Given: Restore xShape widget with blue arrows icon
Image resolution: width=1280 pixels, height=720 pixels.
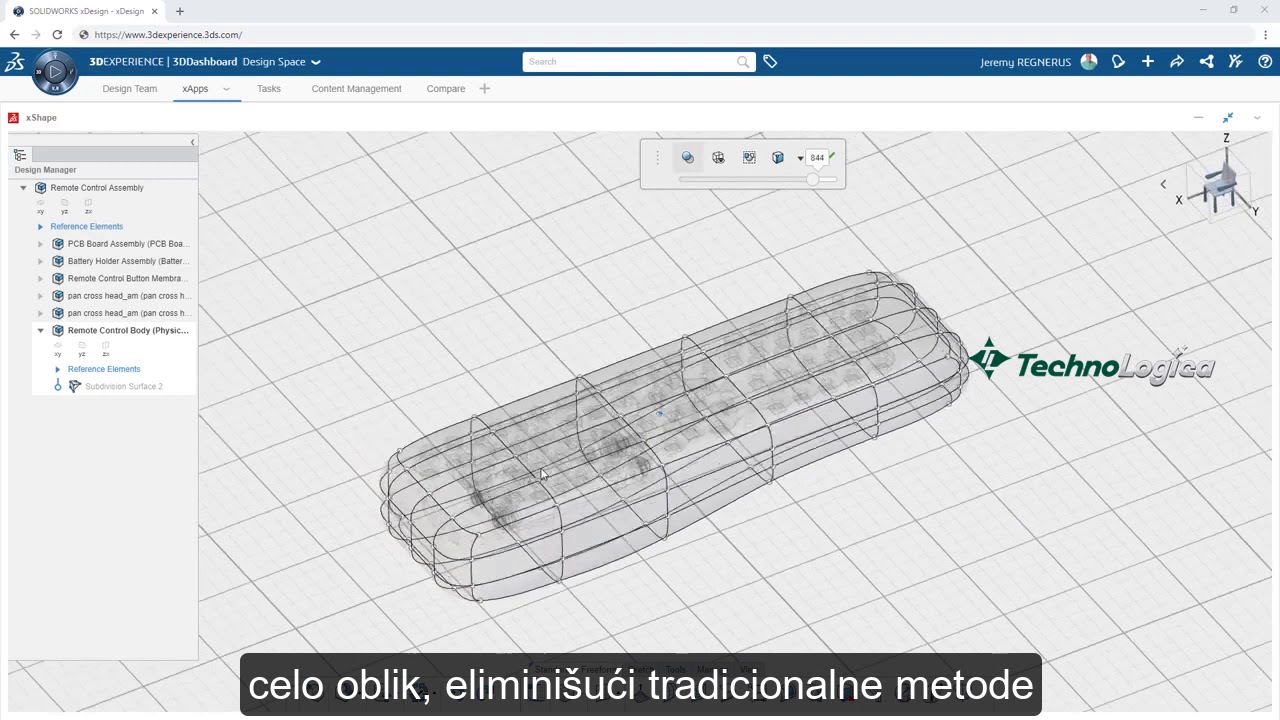Looking at the screenshot, I should click(x=1228, y=118).
